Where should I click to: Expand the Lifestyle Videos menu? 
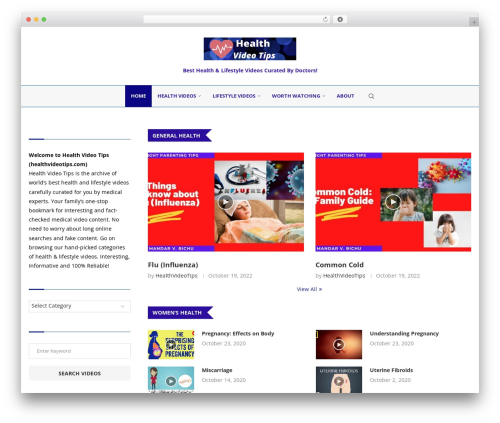(236, 96)
